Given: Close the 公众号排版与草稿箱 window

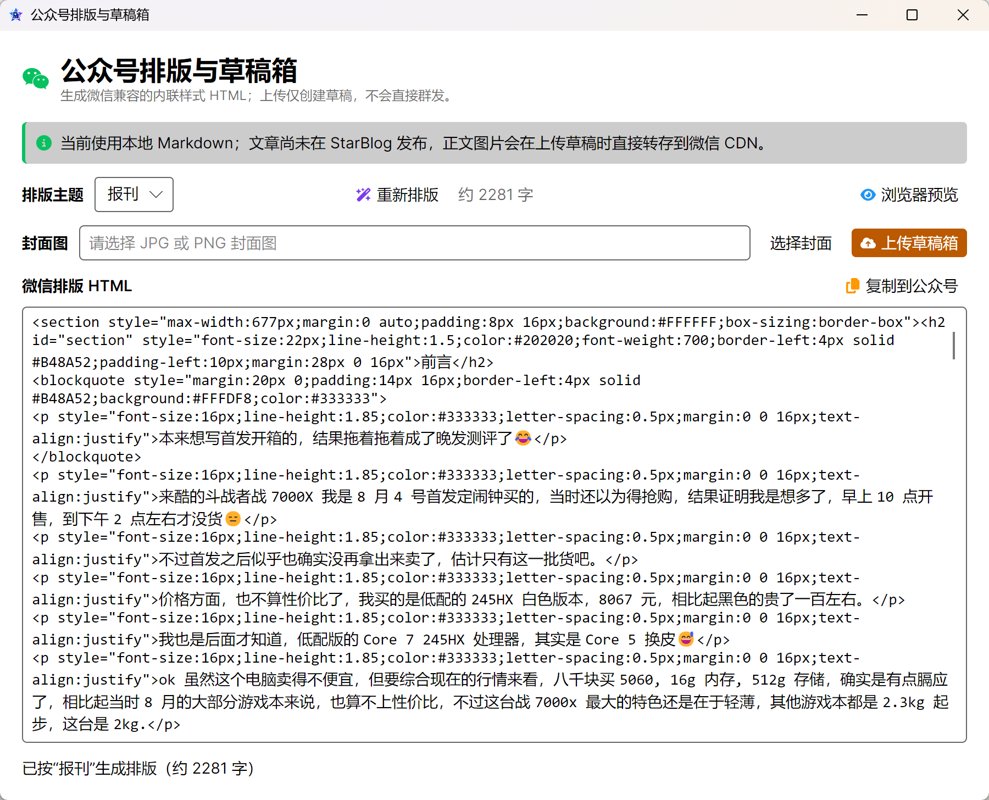Looking at the screenshot, I should [963, 15].
